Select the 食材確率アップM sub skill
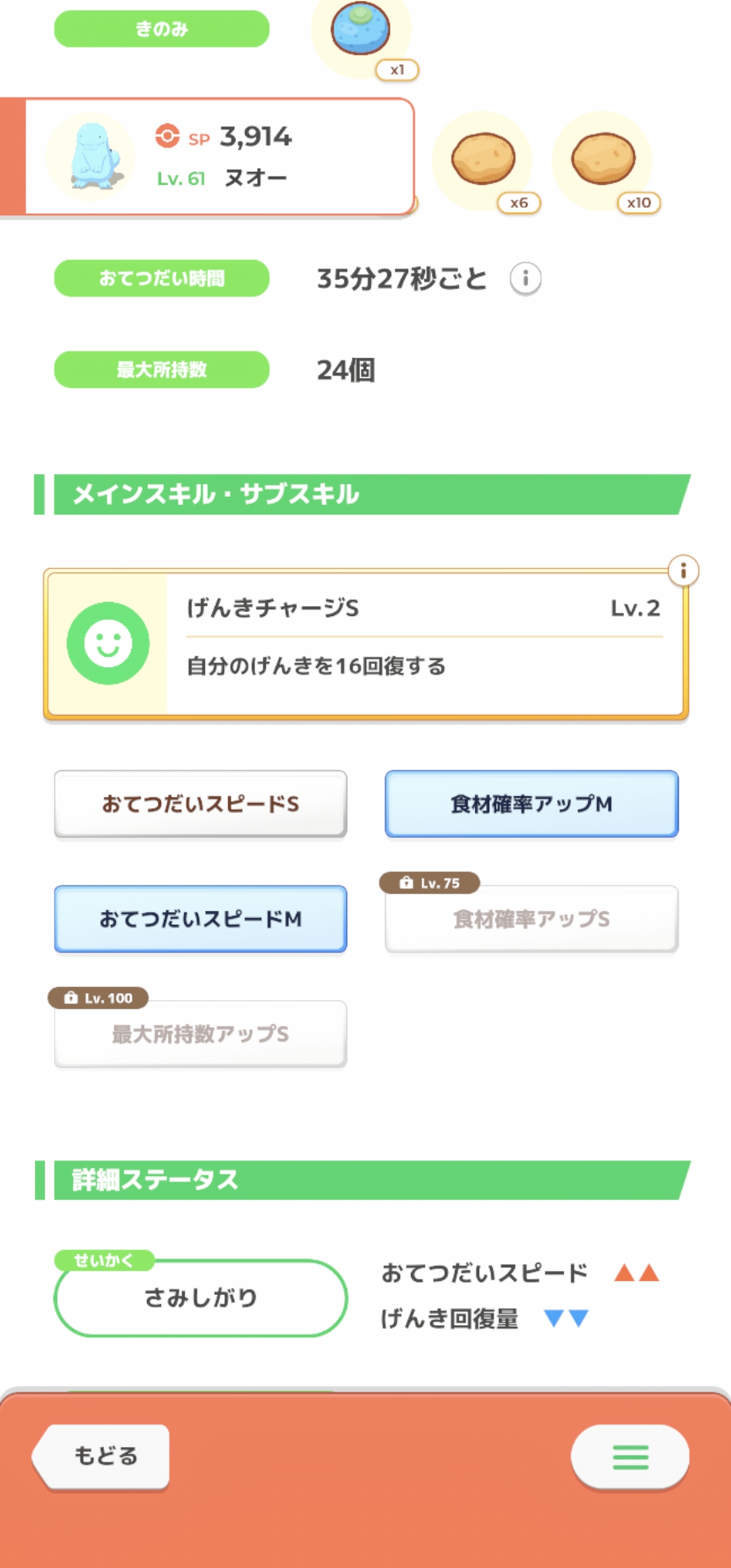The height and width of the screenshot is (1568, 731). point(531,804)
